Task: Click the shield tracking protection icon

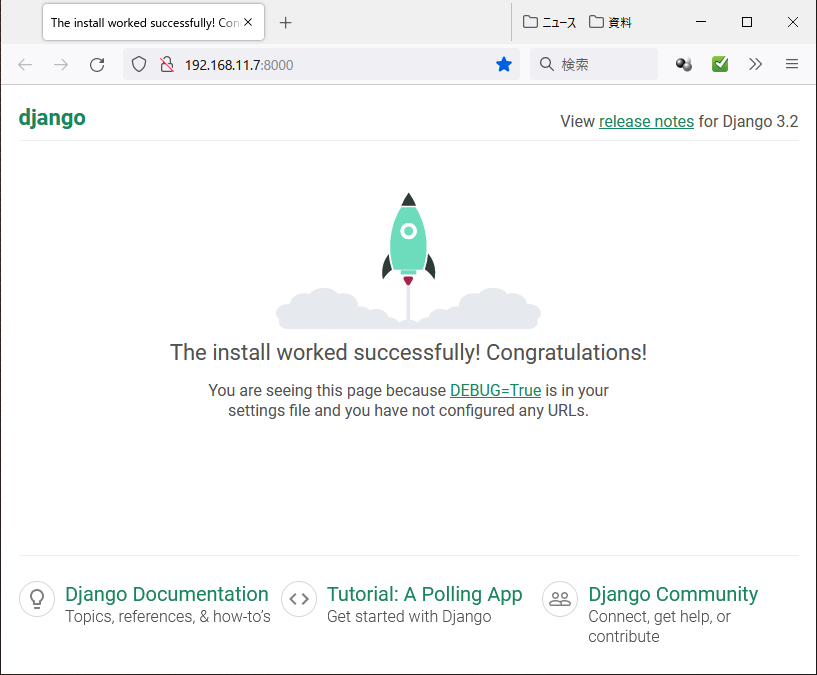Action: pyautogui.click(x=139, y=65)
